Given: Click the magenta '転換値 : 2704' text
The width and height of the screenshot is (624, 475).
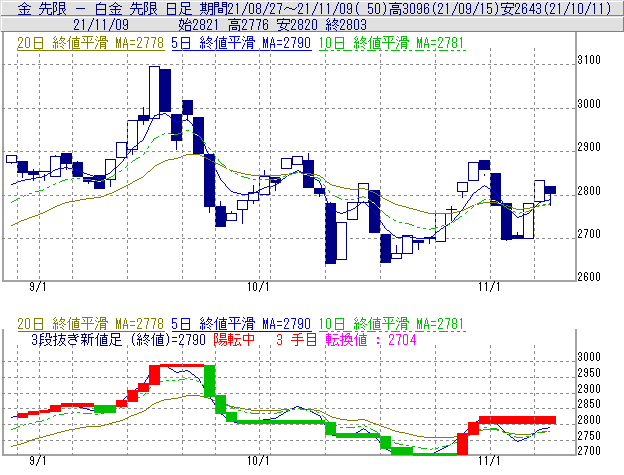Looking at the screenshot, I should [x=371, y=340].
